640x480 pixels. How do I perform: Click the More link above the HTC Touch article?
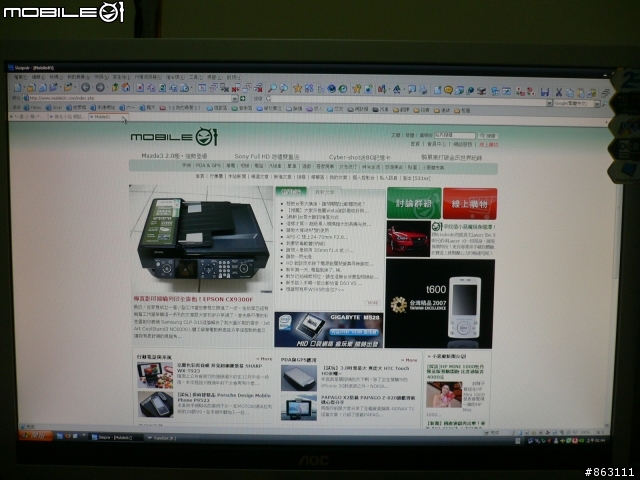coord(409,360)
